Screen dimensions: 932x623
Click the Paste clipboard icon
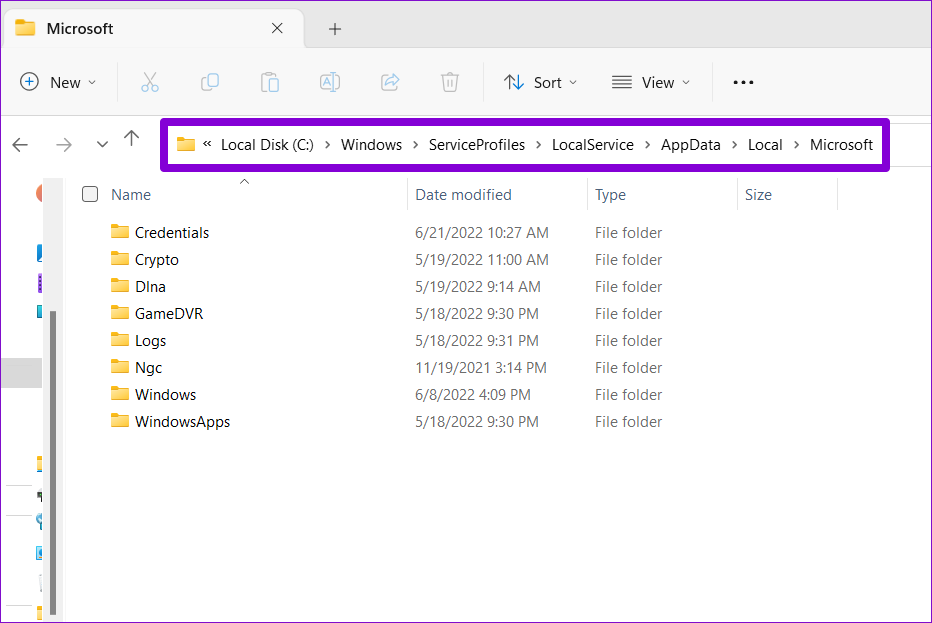pos(270,82)
